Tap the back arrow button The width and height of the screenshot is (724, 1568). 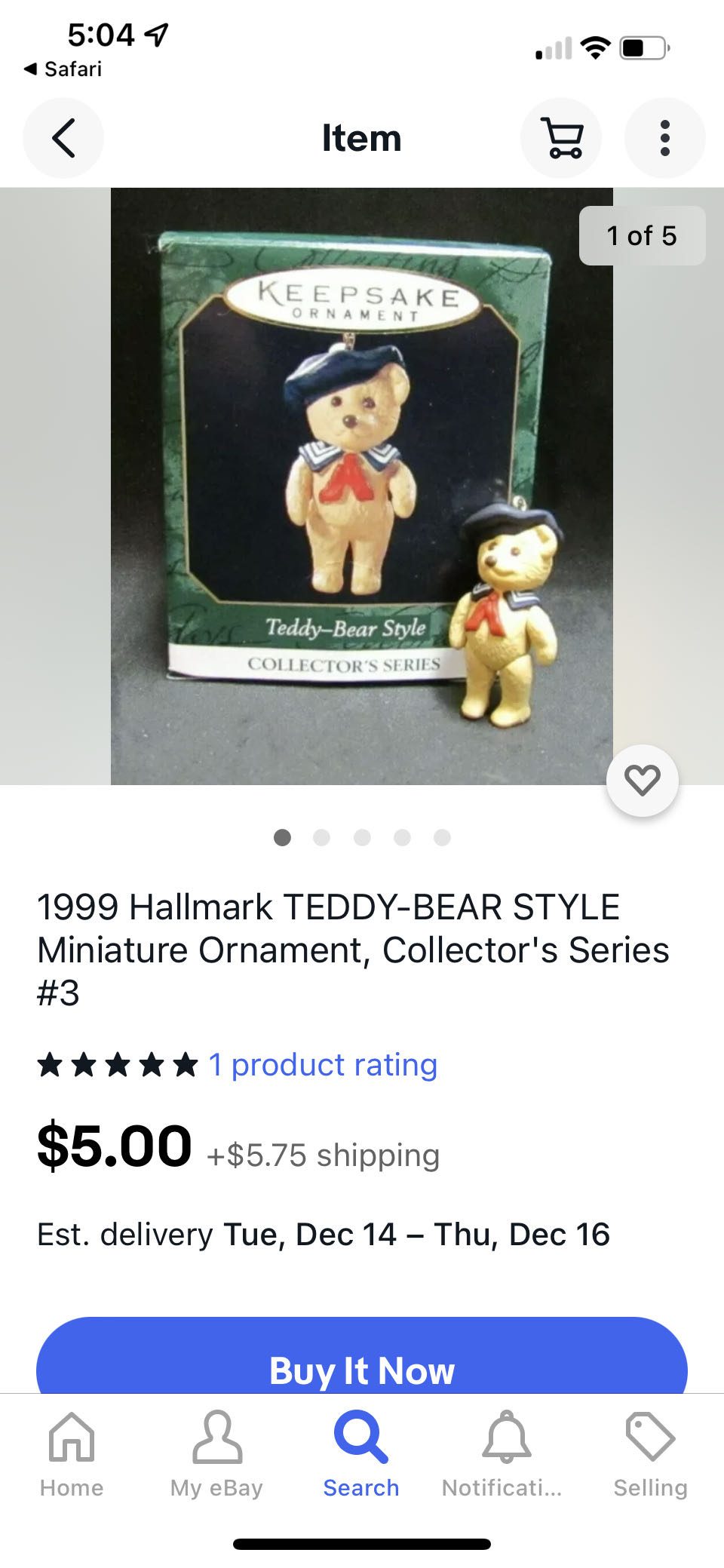pyautogui.click(x=63, y=138)
